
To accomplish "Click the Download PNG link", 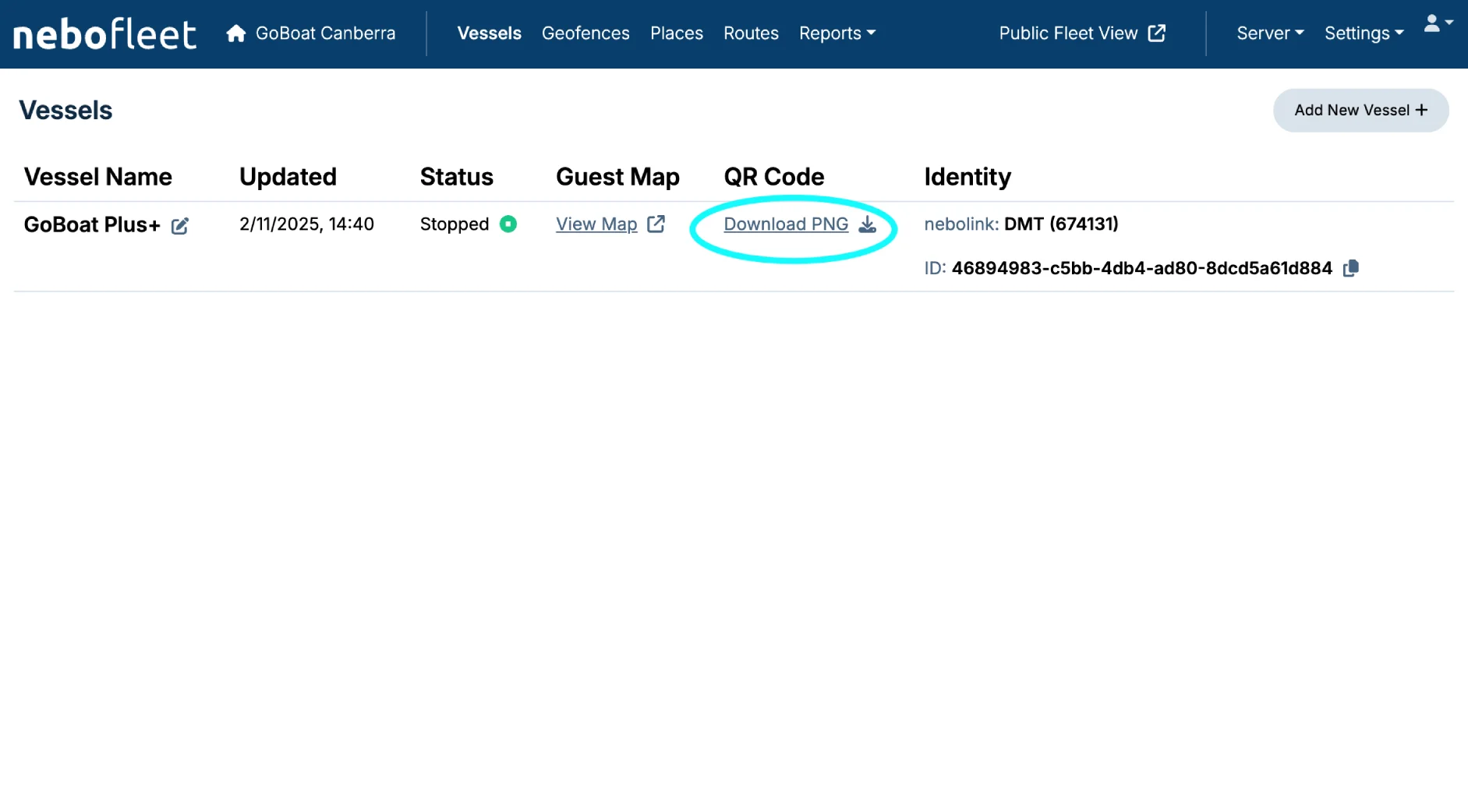I will tap(785, 224).
